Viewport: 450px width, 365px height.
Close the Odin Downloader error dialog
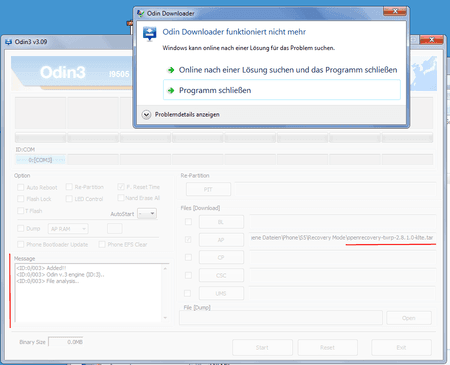coord(395,11)
